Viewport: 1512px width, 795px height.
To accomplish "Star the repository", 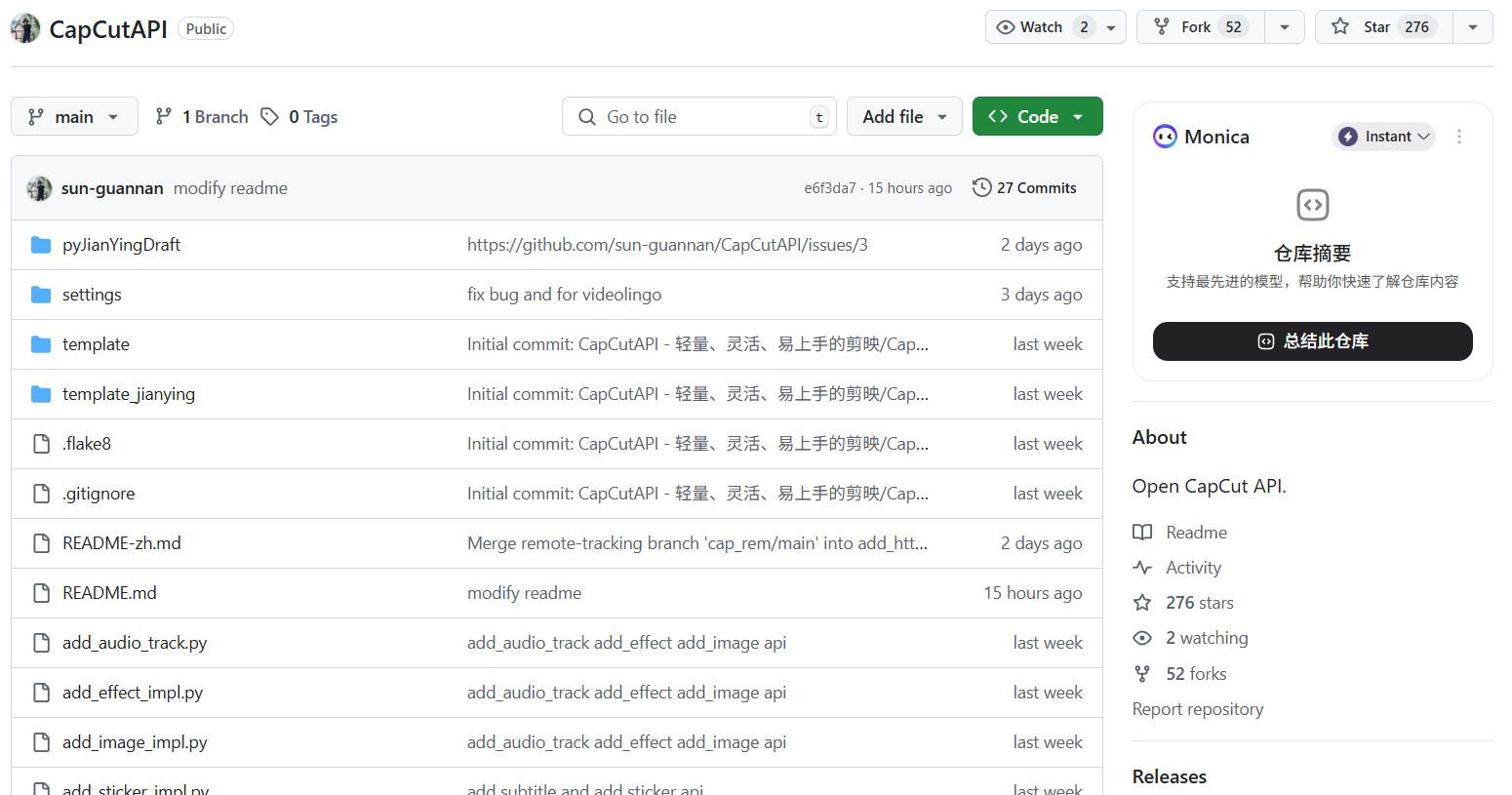I will point(1384,27).
